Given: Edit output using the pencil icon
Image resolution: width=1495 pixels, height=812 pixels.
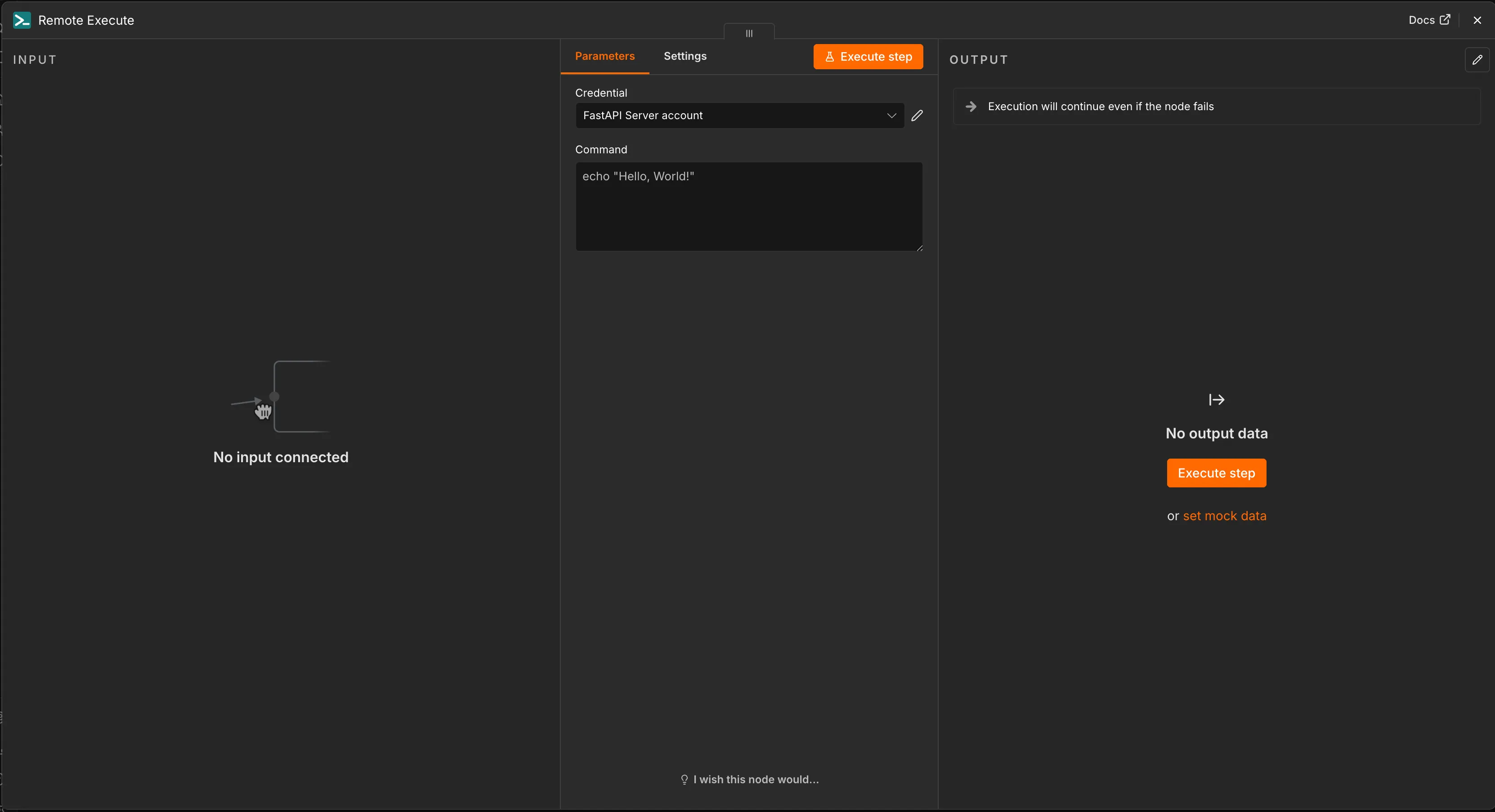Looking at the screenshot, I should (1477, 60).
